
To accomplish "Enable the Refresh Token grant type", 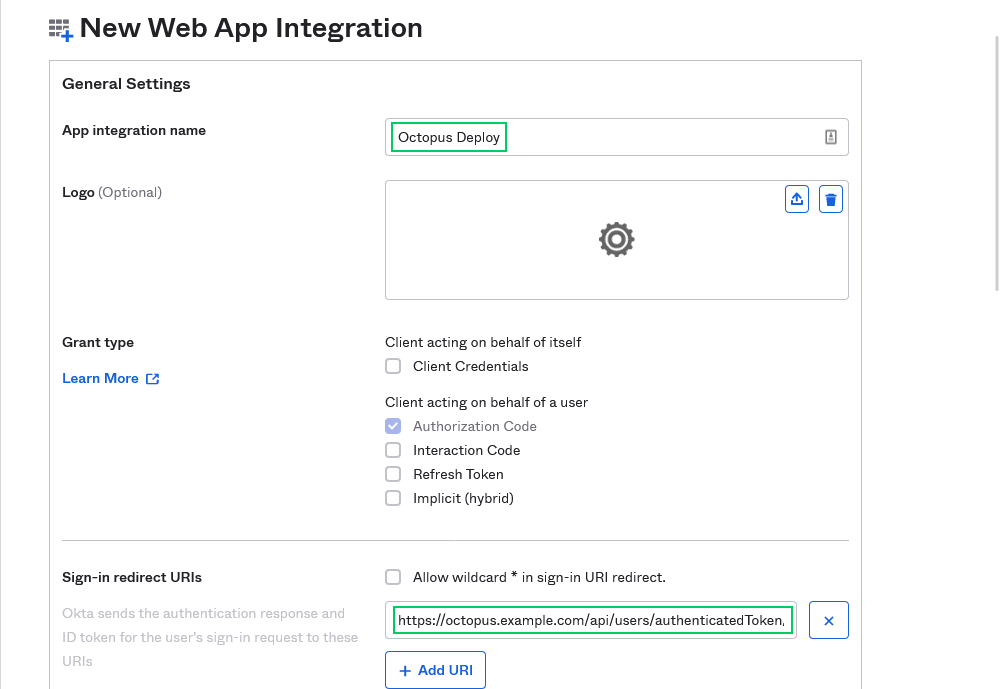I will 394,474.
